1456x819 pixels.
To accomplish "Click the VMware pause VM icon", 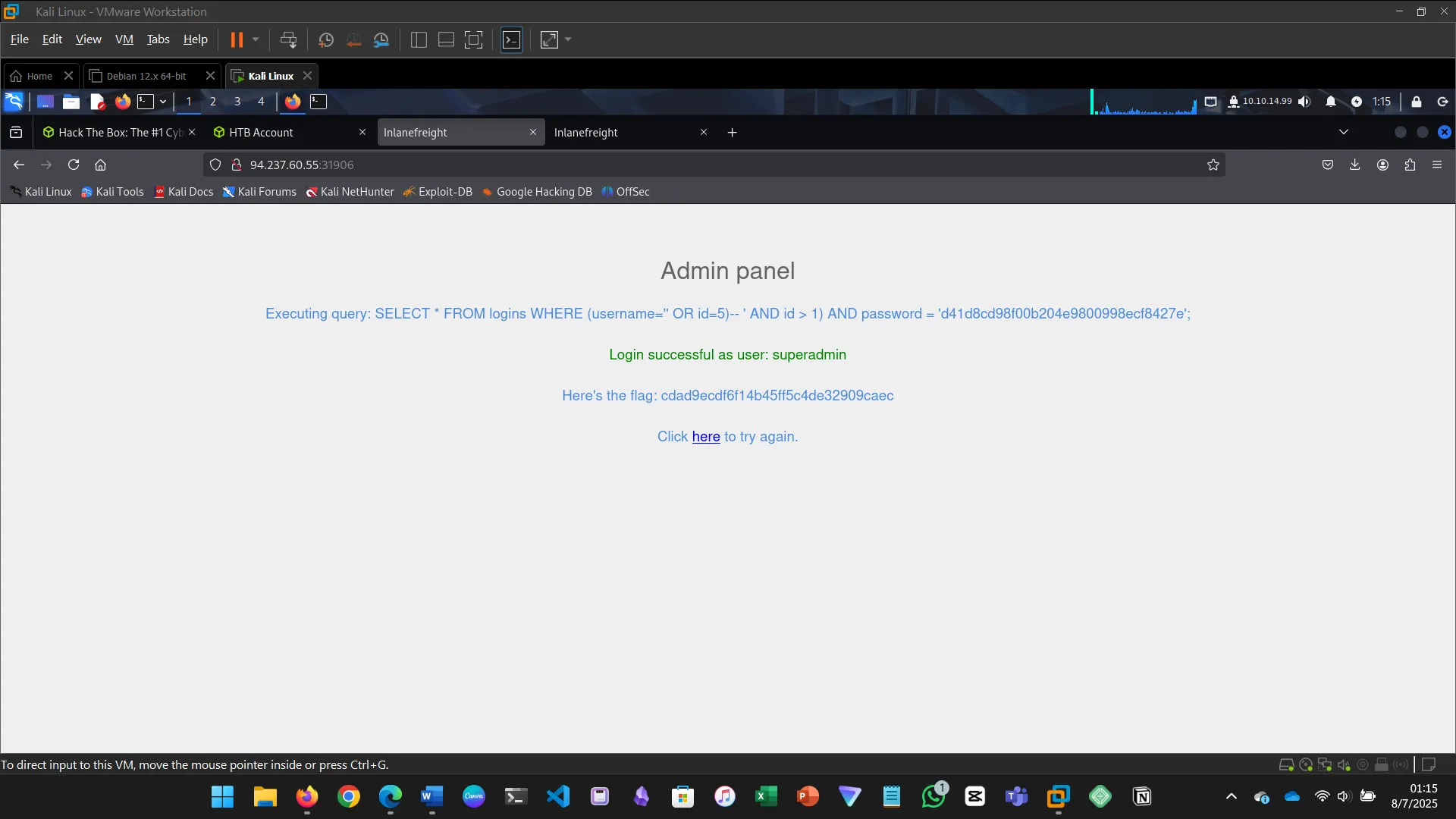I will click(x=237, y=39).
